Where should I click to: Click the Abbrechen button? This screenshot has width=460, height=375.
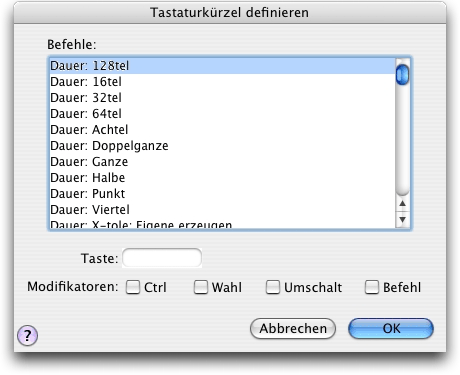click(293, 328)
